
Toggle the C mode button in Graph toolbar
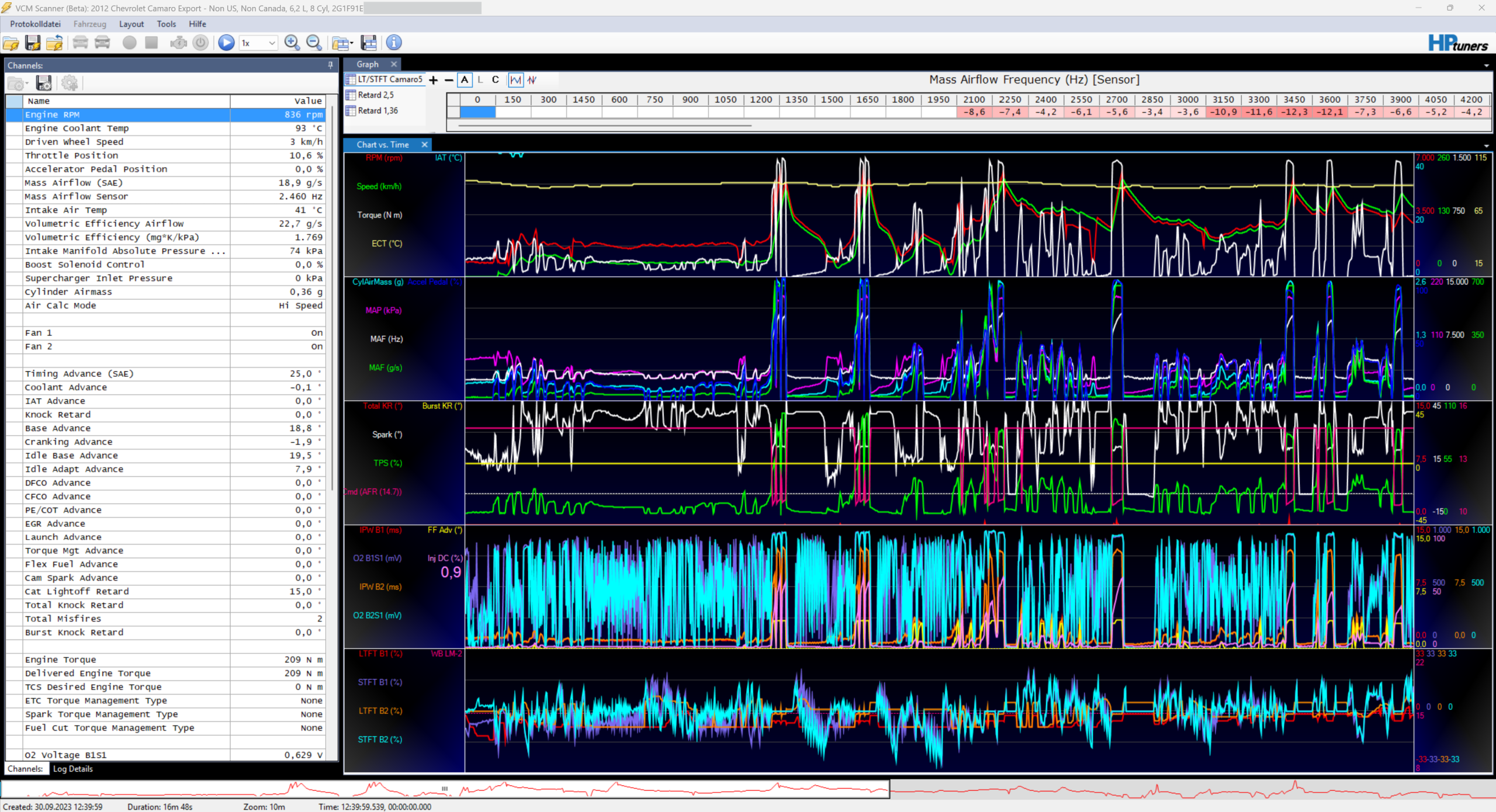coord(496,80)
